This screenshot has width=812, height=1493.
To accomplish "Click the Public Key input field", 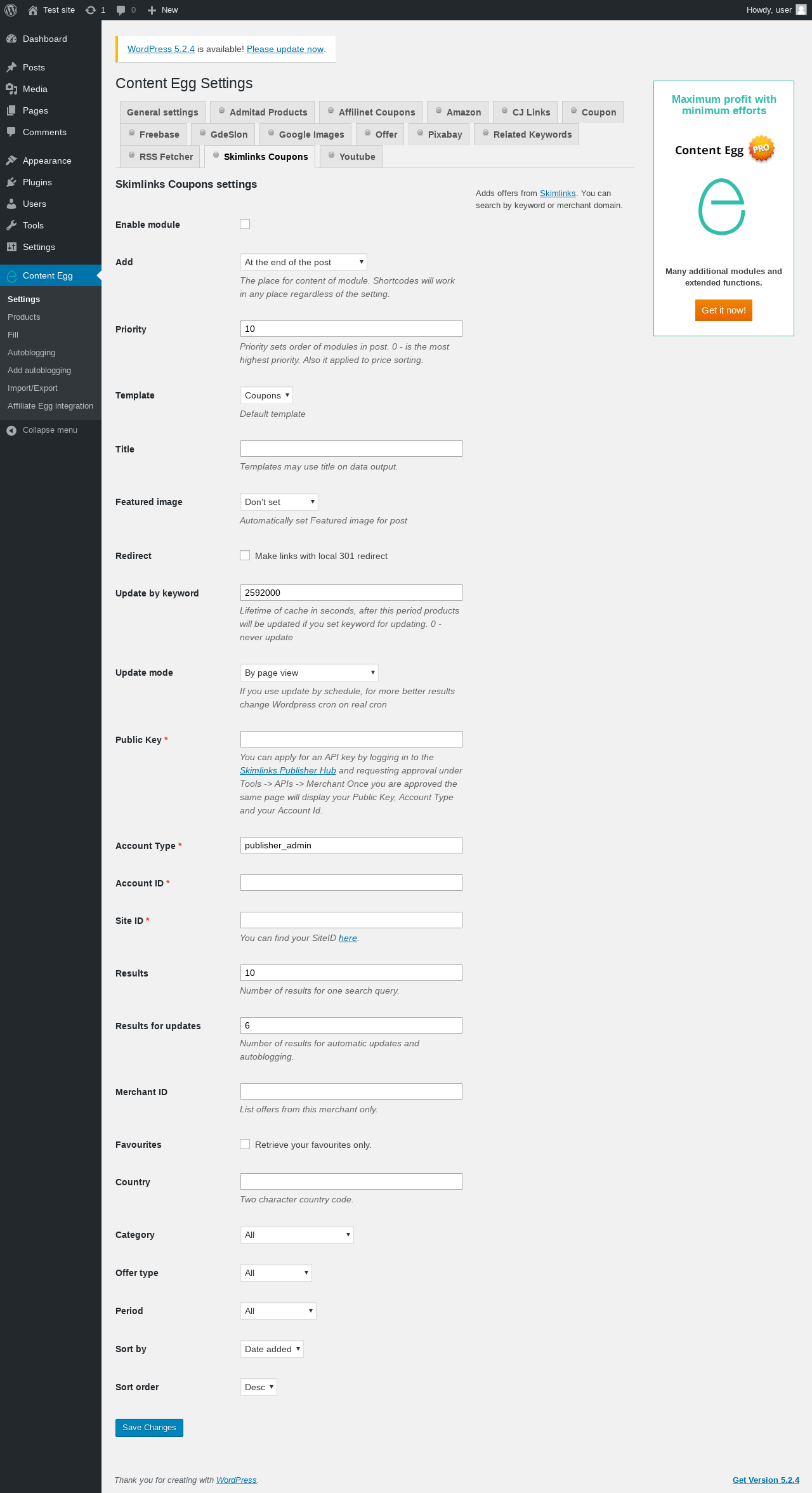I will point(351,739).
